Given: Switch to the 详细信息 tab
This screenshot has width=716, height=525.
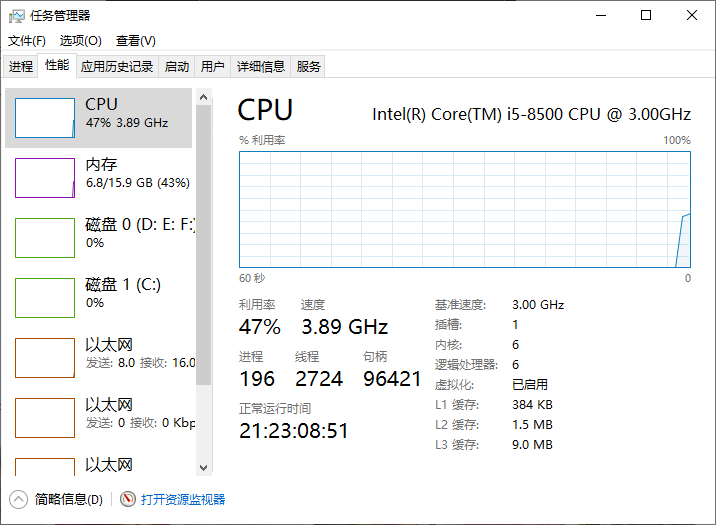Looking at the screenshot, I should point(261,67).
